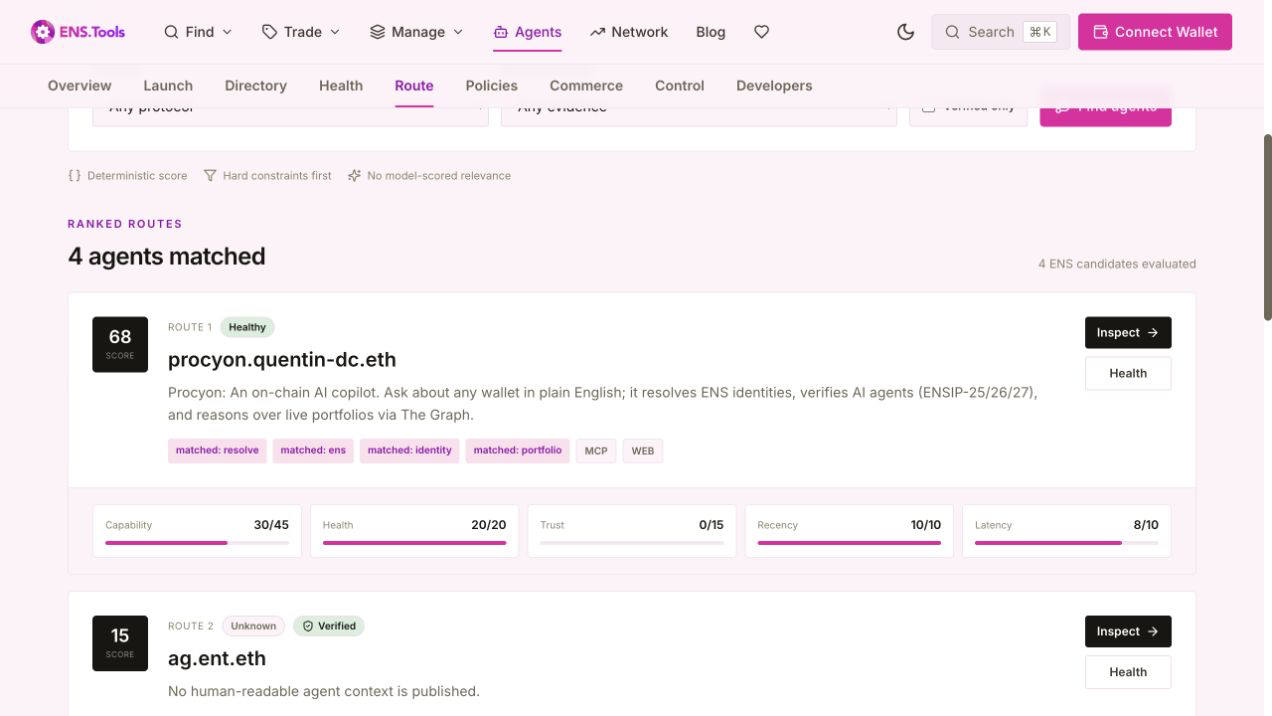
Task: Click the WEB protocol tag
Action: (x=643, y=451)
